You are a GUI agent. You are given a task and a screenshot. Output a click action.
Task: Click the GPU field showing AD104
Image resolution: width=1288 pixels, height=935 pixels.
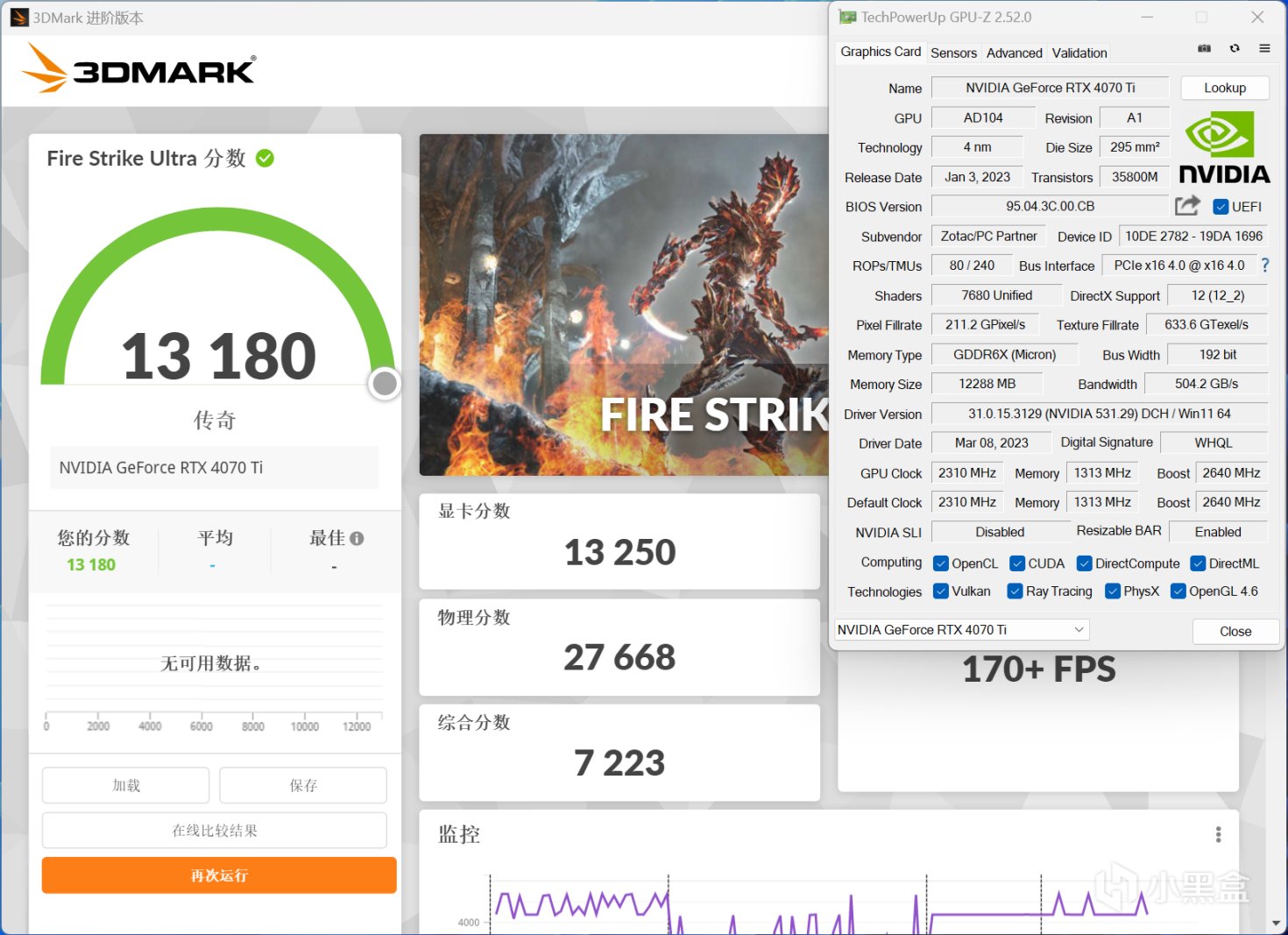[x=983, y=117]
